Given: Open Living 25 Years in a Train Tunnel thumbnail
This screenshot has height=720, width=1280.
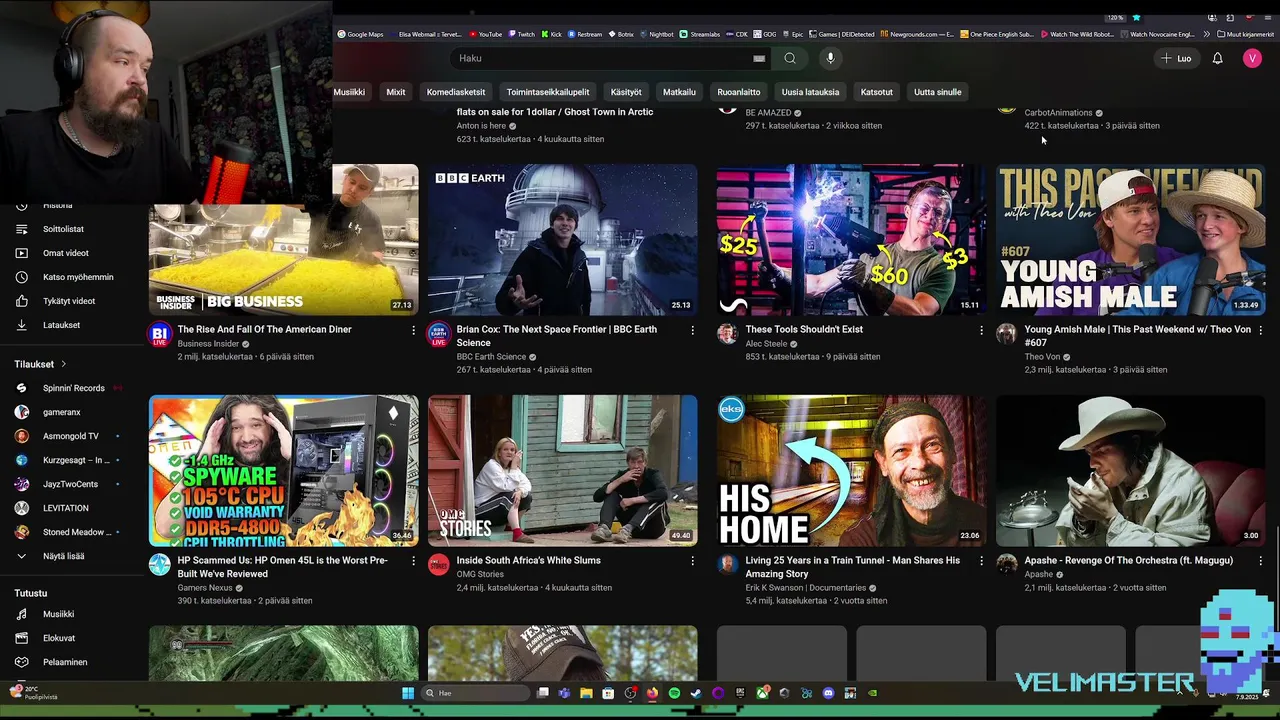Looking at the screenshot, I should 851,470.
